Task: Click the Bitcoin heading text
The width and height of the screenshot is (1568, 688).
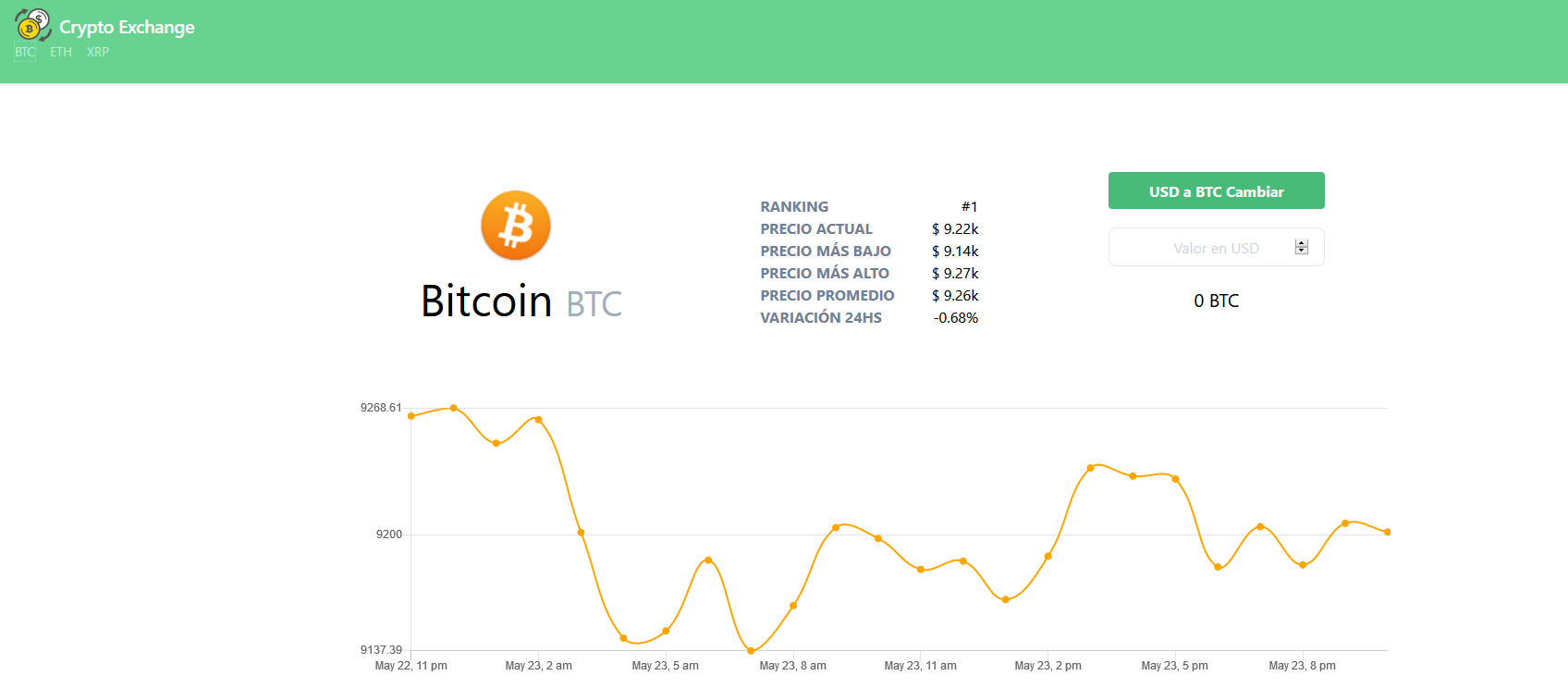Action: point(486,301)
